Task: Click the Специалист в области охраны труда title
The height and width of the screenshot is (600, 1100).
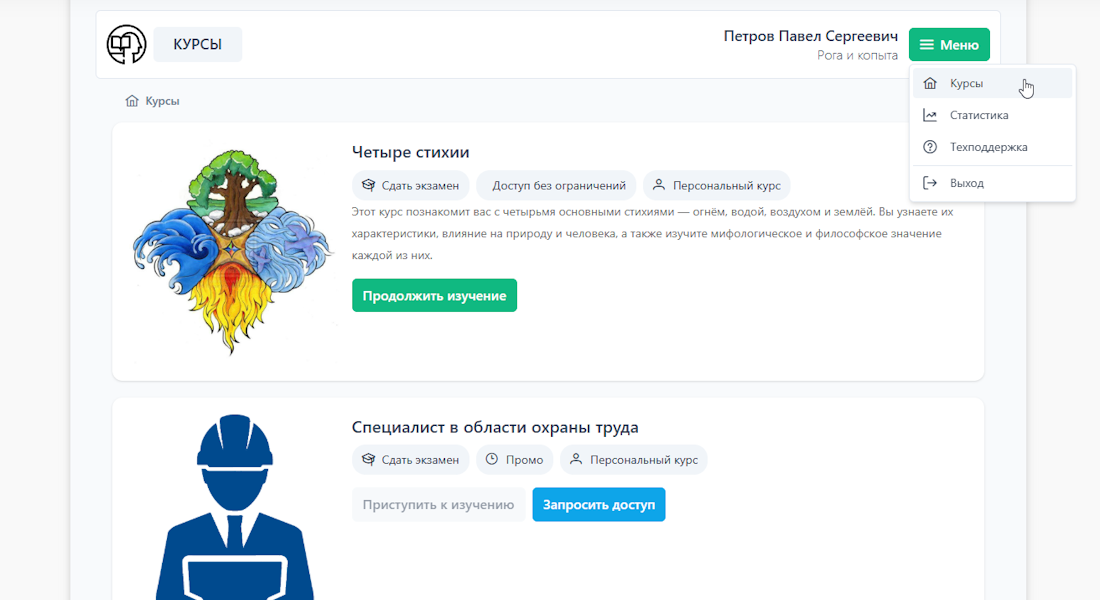Action: 495,428
